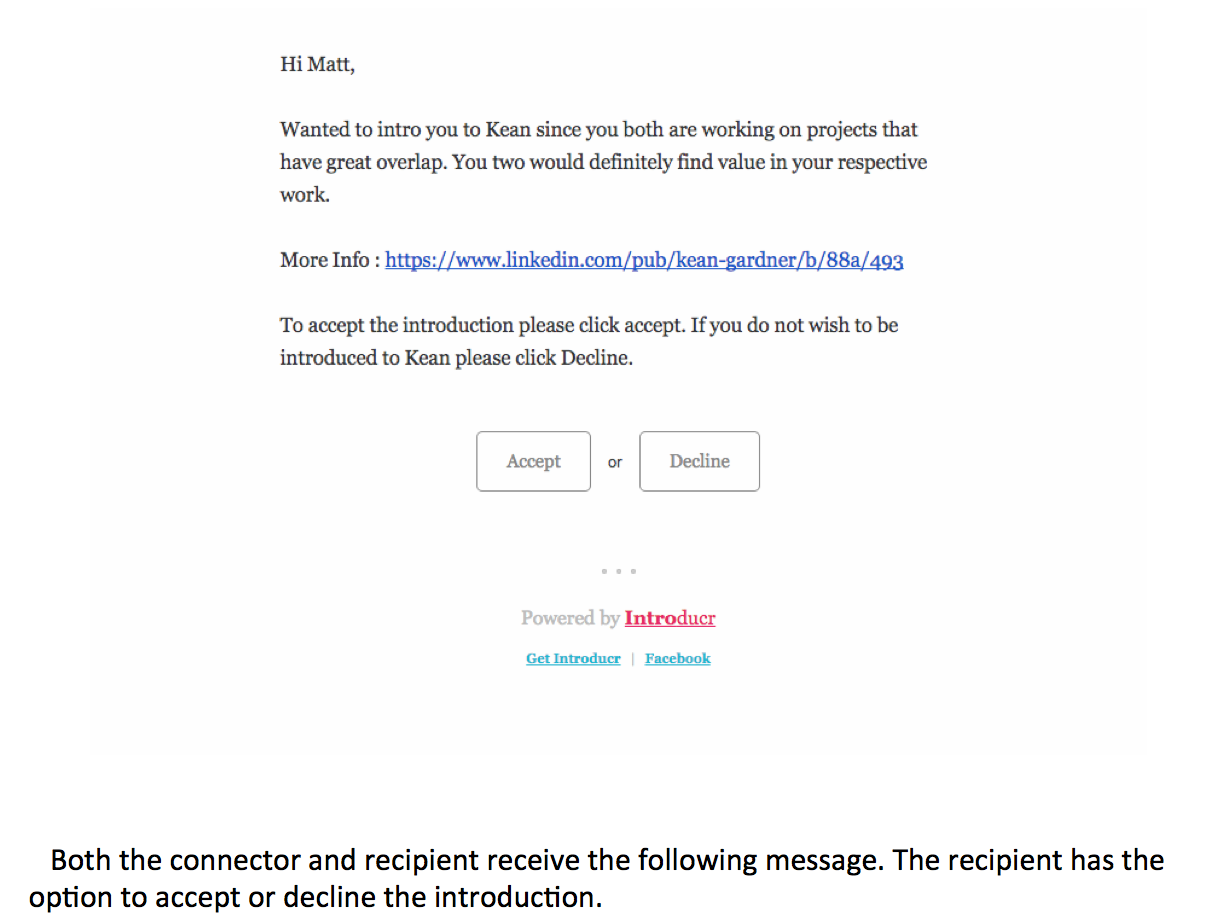This screenshot has width=1230, height=923.
Task: Click the pipe divider between footer links
Action: pos(632,658)
